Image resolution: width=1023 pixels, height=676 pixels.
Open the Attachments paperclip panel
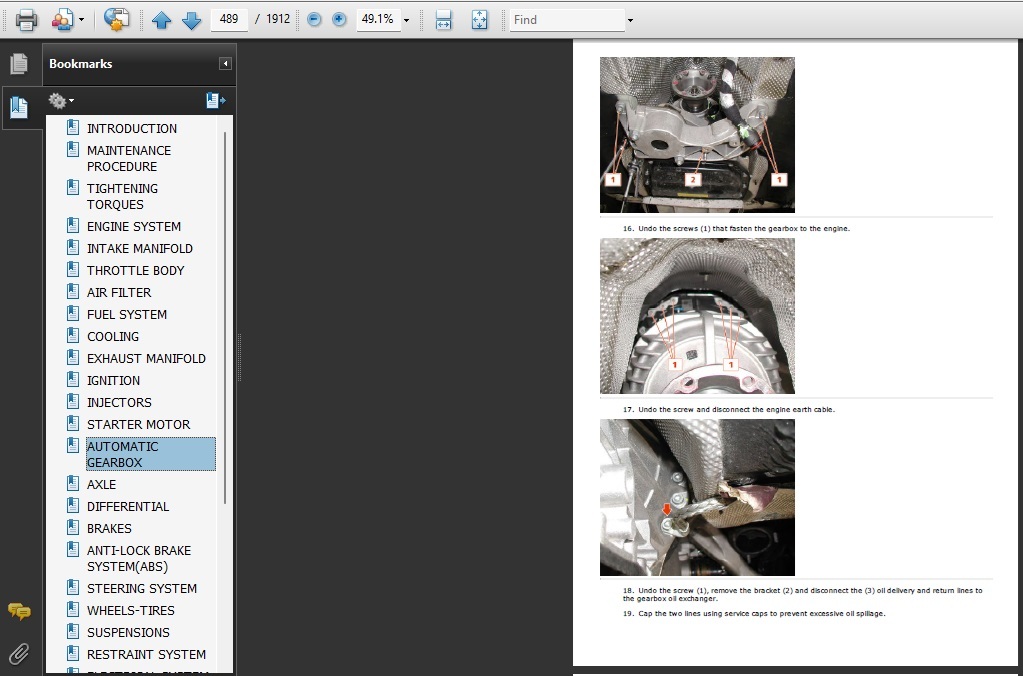(x=19, y=654)
